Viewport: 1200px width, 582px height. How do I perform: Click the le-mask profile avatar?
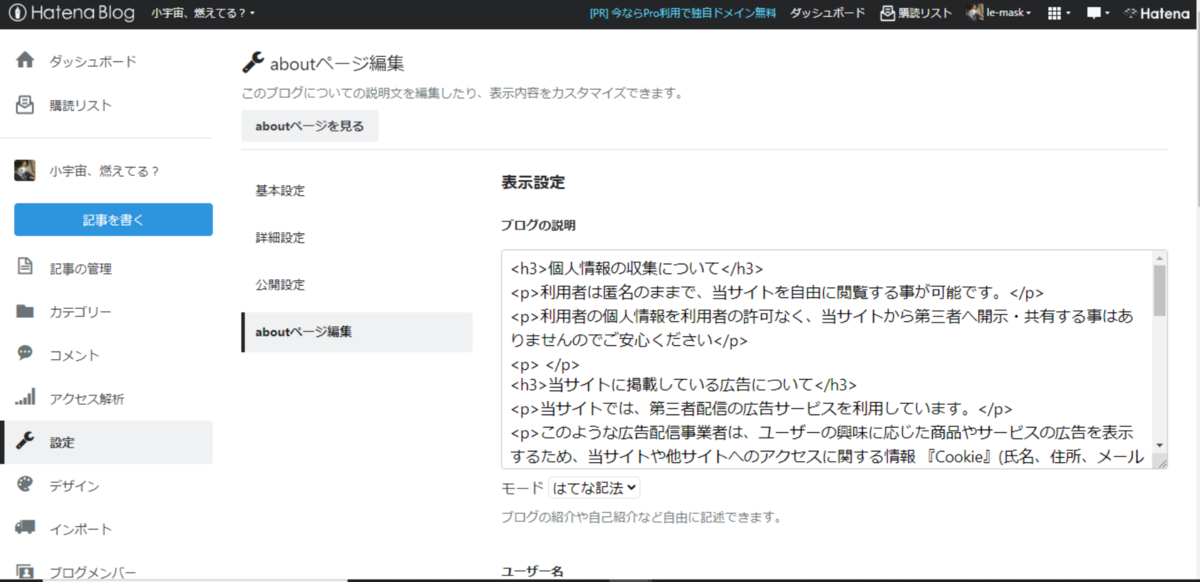[x=975, y=13]
